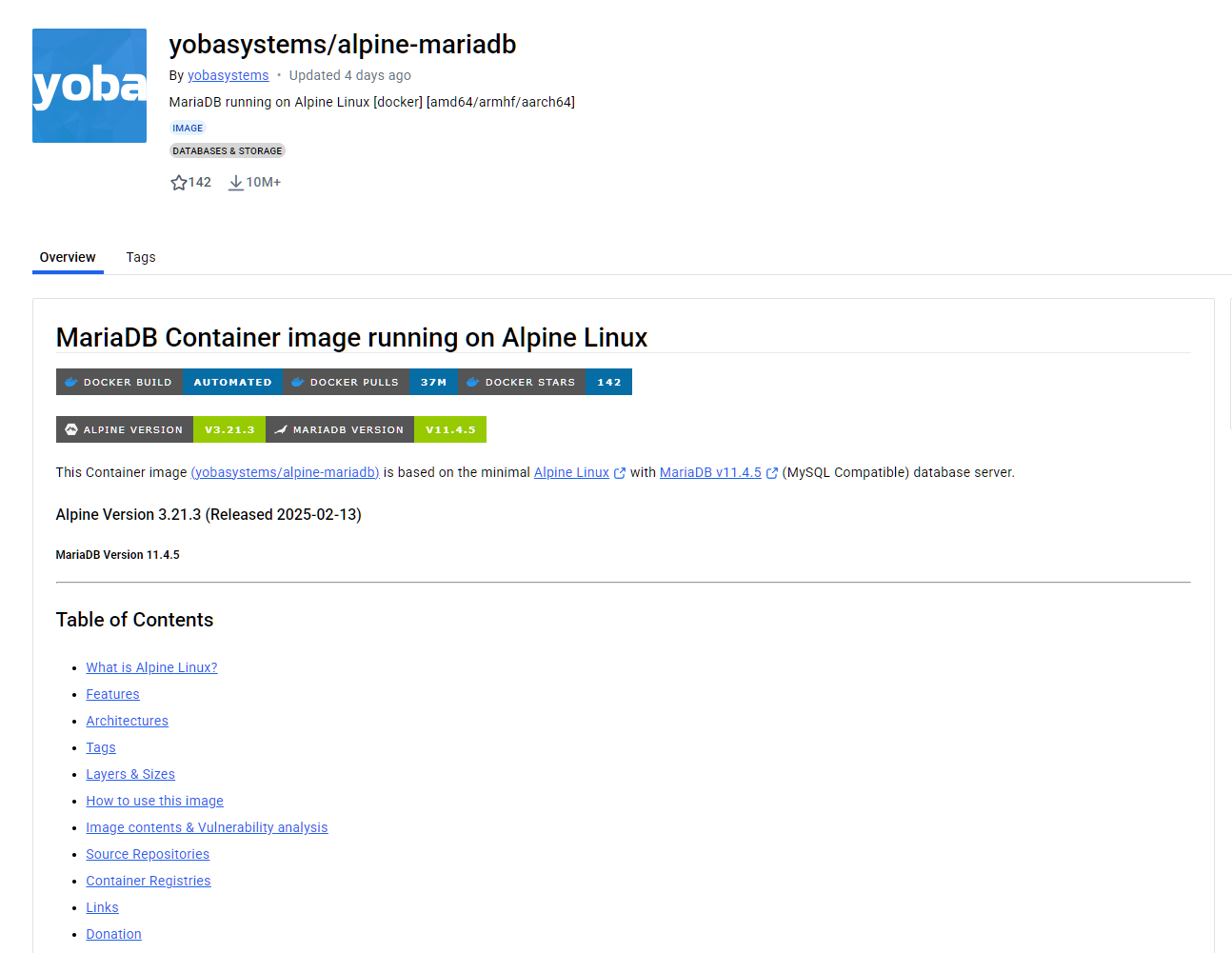Click external-link icon after MariaDB v11.4.5
1232x953 pixels.
click(x=772, y=473)
